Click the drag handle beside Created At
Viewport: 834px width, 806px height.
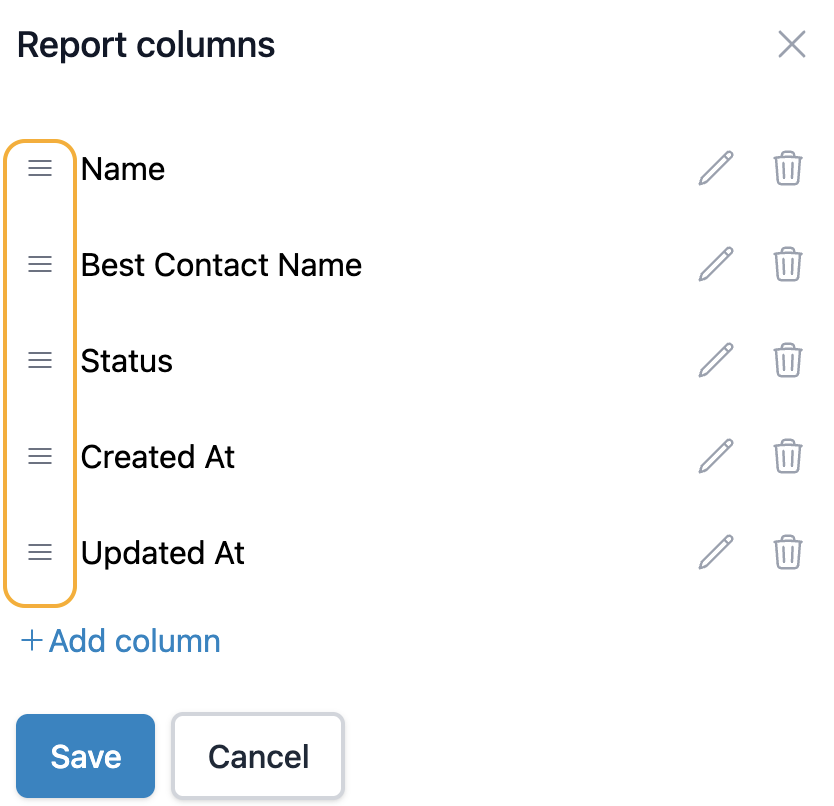pos(40,457)
